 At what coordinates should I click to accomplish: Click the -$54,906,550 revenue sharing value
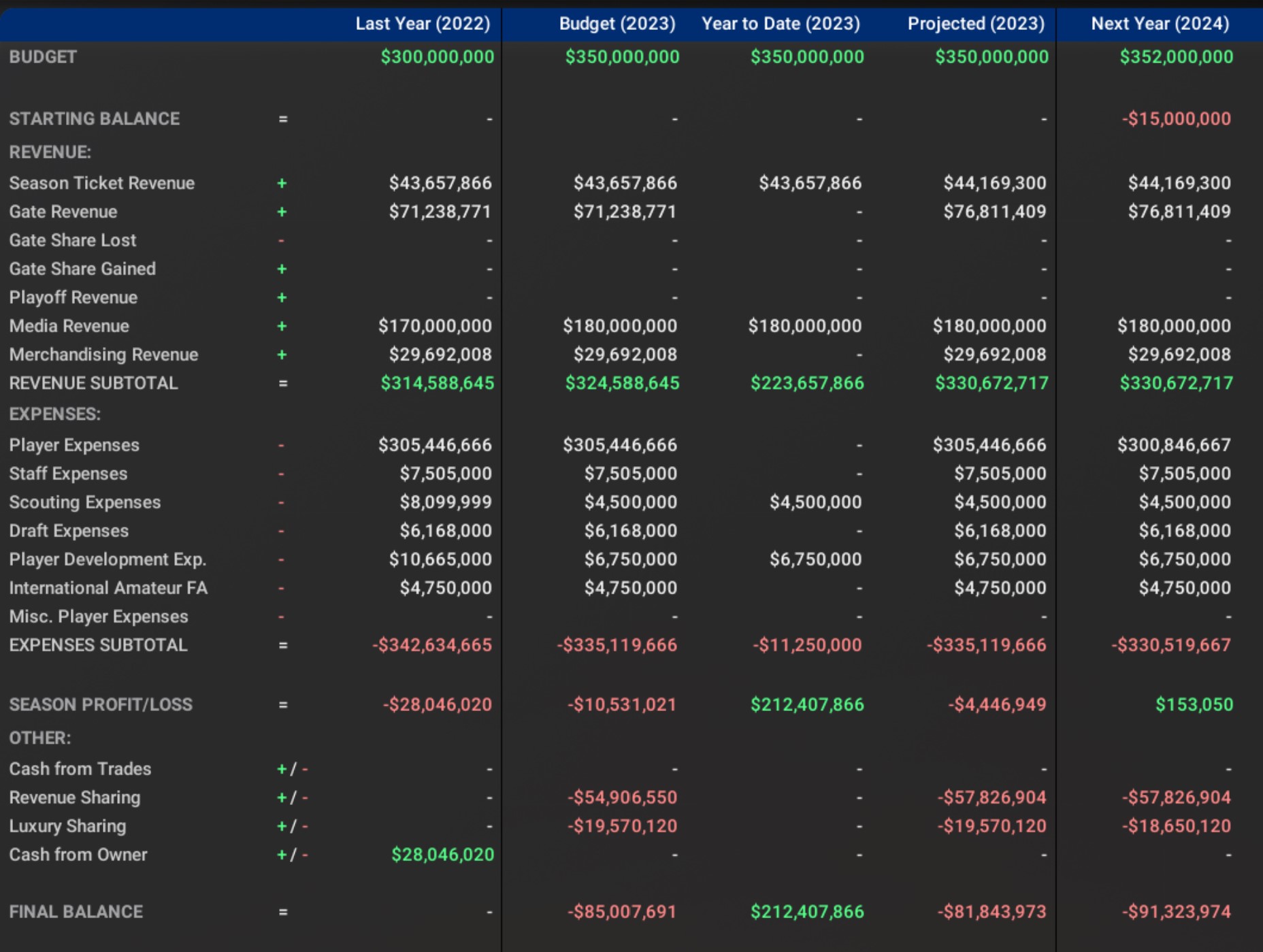622,798
